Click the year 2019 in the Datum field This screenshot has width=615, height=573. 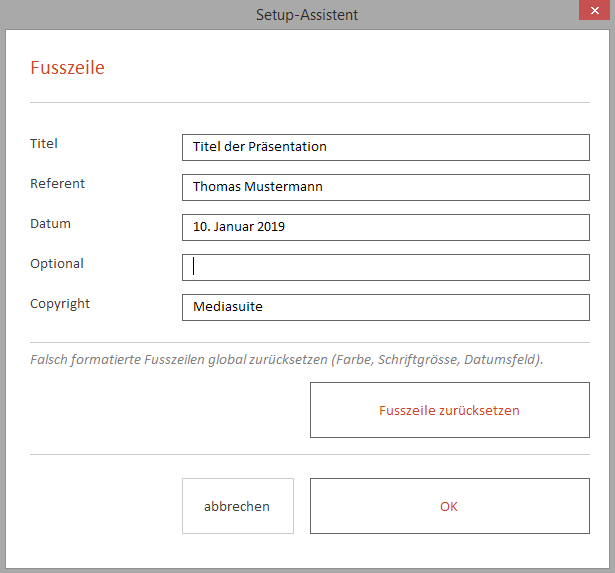click(271, 227)
